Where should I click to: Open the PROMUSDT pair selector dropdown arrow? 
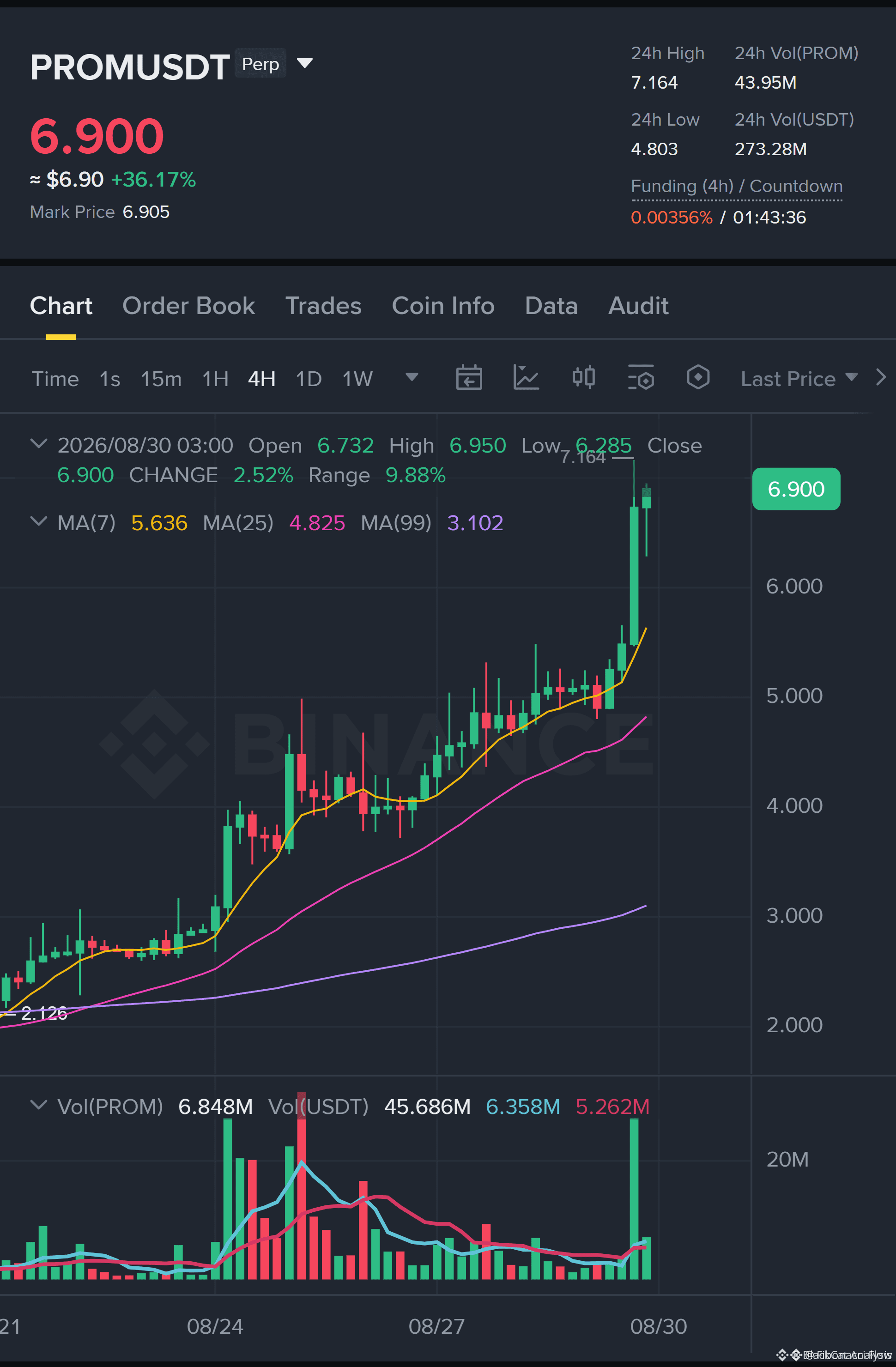coord(304,63)
